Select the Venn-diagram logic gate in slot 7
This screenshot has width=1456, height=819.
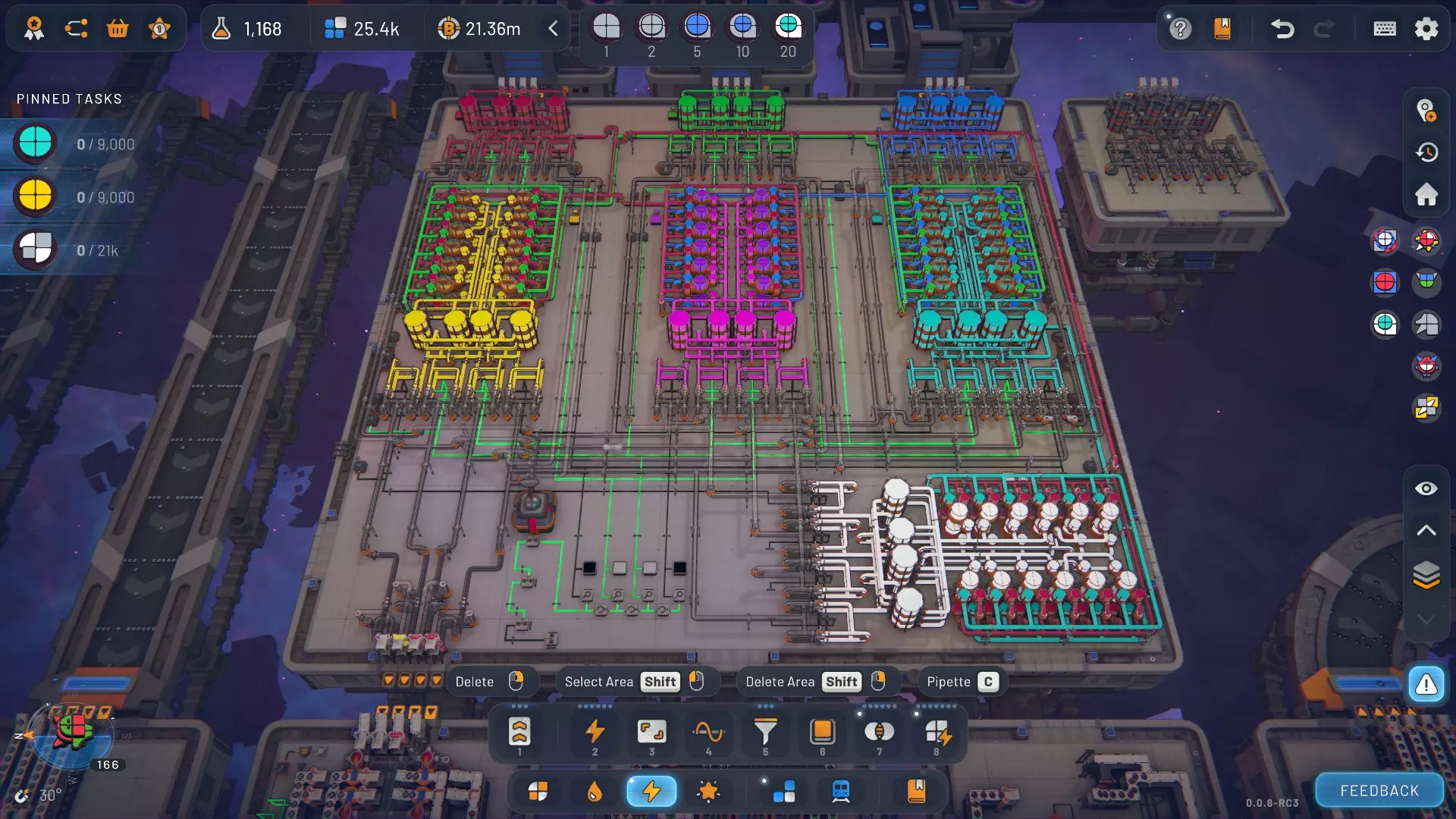tap(879, 733)
